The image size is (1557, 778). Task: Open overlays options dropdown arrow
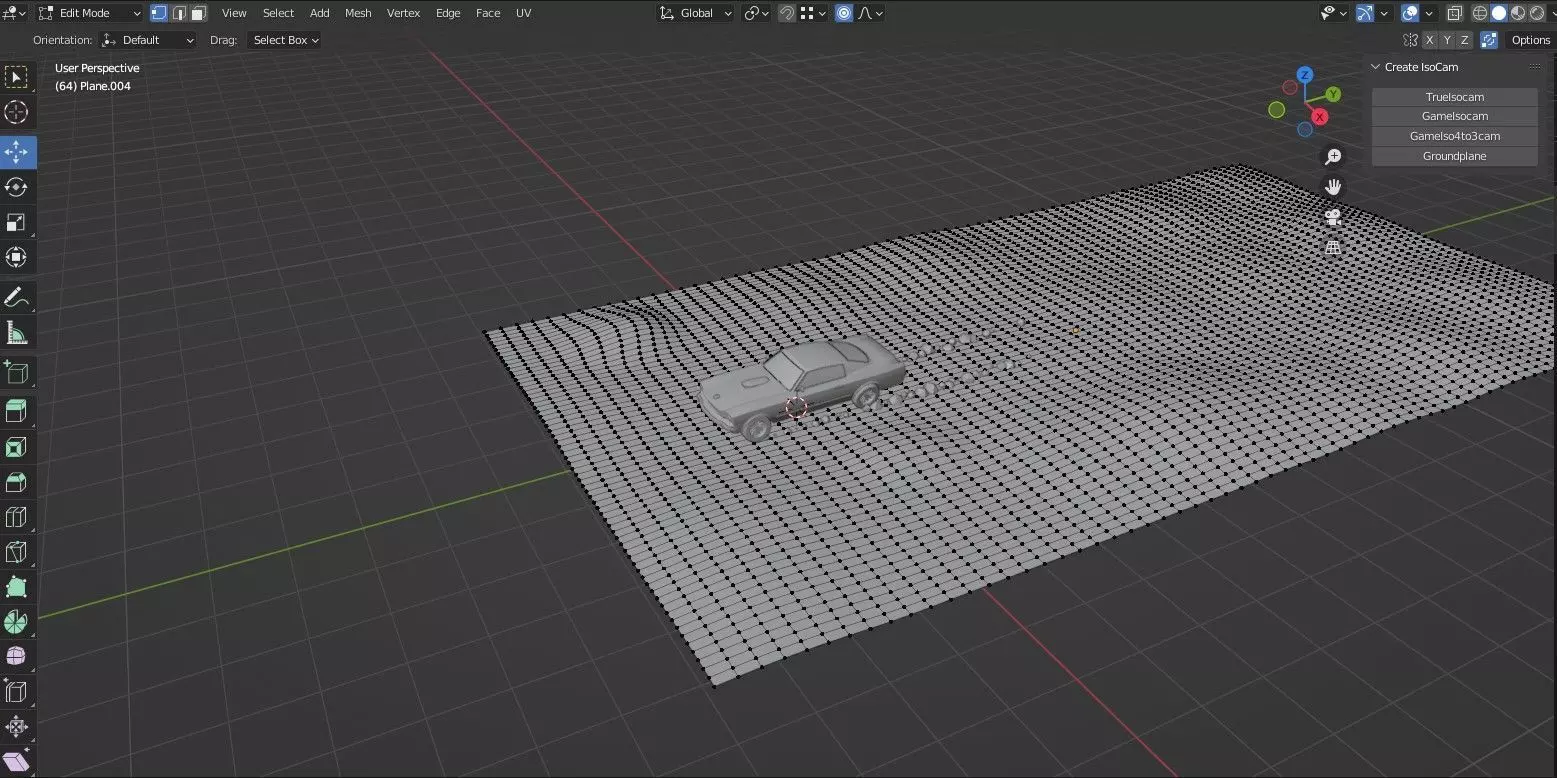point(1430,13)
